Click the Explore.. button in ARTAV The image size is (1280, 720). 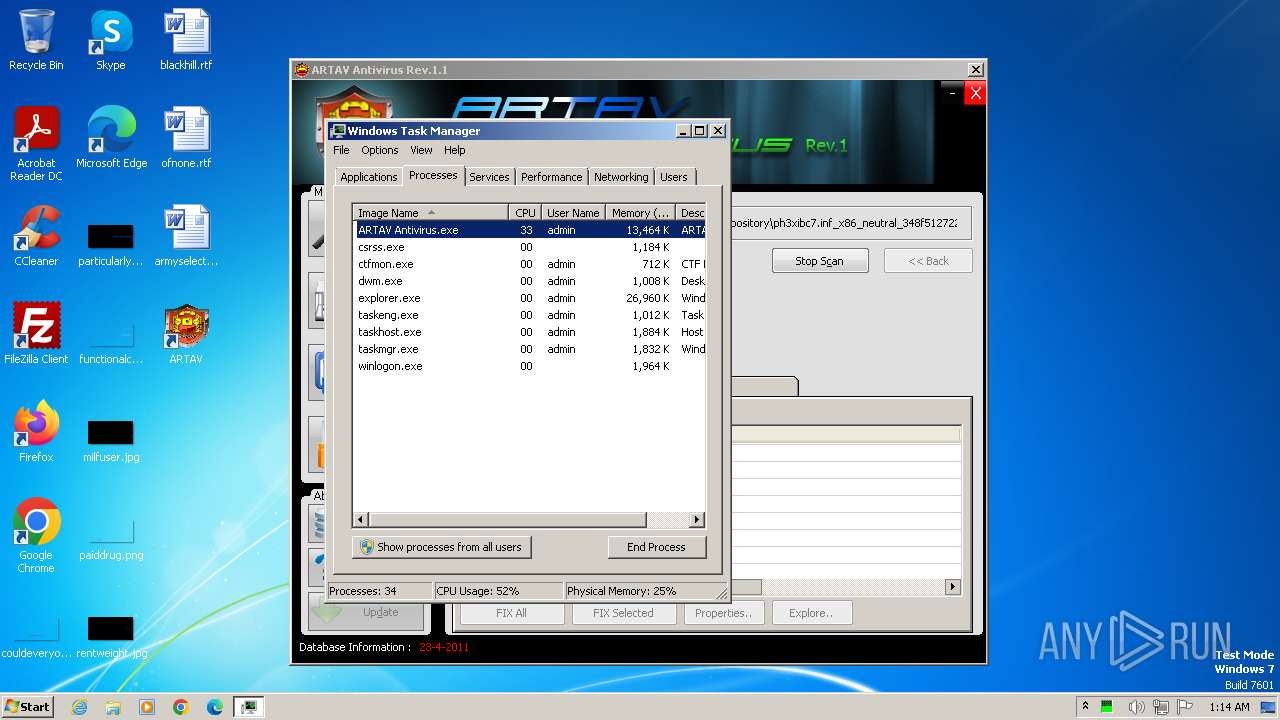pyautogui.click(x=810, y=613)
